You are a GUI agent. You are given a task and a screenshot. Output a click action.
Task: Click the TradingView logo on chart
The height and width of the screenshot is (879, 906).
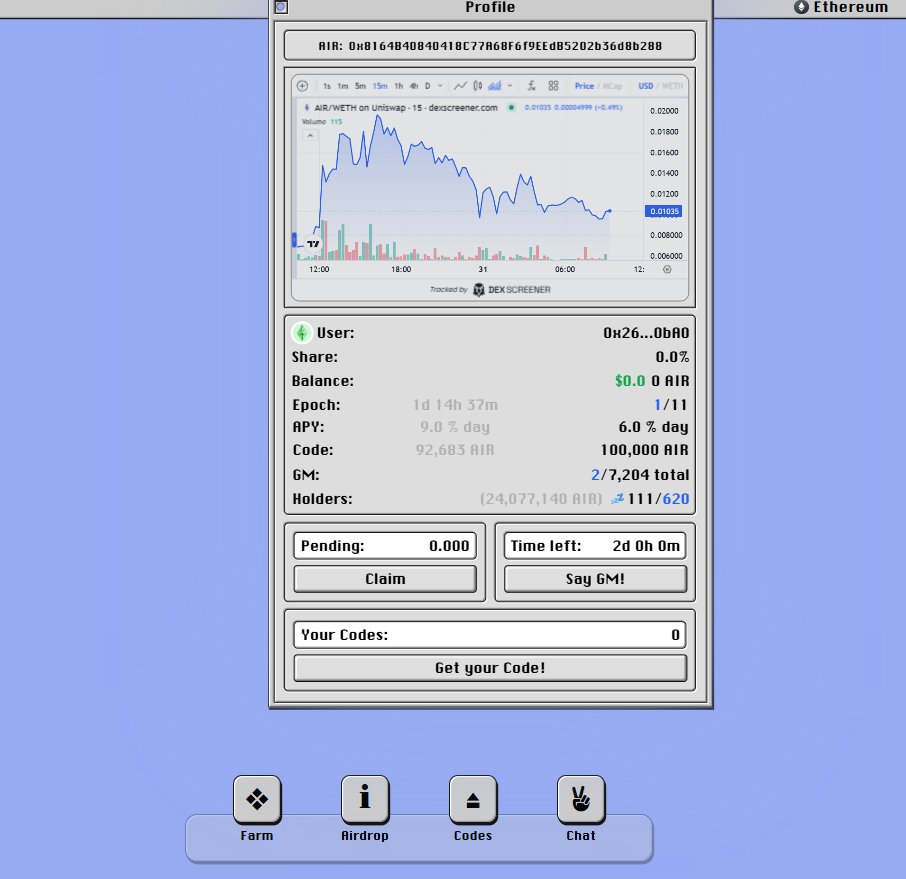coord(313,244)
